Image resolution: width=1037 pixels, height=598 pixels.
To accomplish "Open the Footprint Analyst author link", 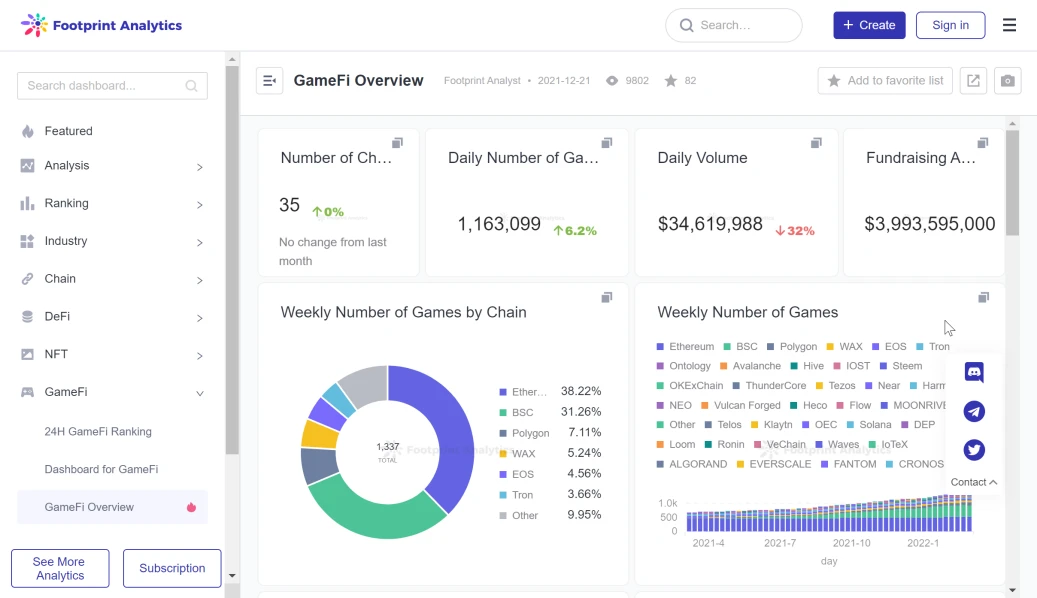I will tap(482, 81).
